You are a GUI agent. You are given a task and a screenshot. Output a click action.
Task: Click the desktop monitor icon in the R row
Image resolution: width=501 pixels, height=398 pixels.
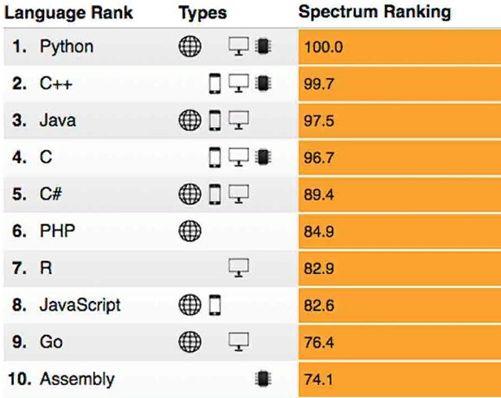(x=239, y=268)
